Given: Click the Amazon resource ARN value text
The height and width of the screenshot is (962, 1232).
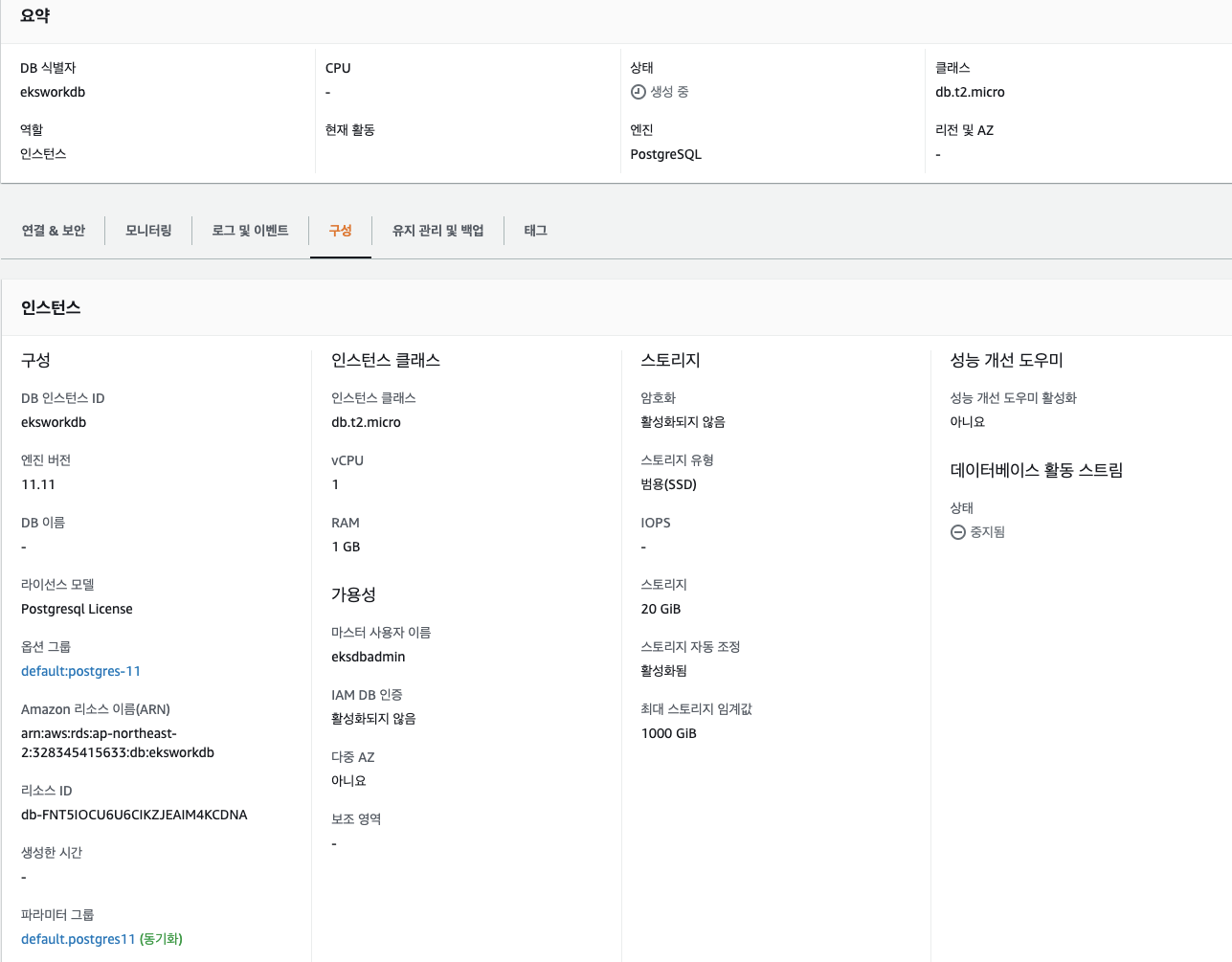Looking at the screenshot, I should pos(117,743).
